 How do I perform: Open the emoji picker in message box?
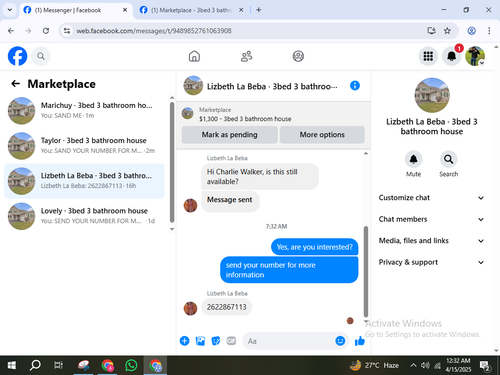tap(340, 341)
